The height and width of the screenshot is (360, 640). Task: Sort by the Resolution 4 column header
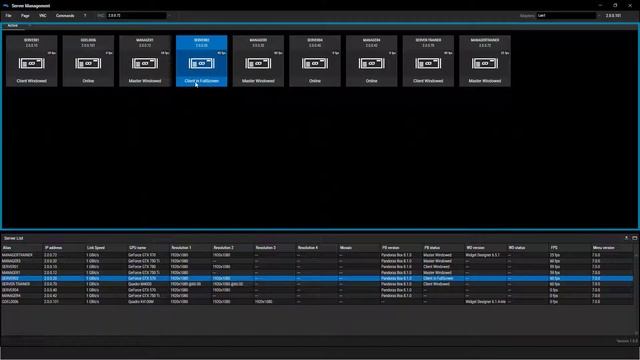pyautogui.click(x=316, y=248)
